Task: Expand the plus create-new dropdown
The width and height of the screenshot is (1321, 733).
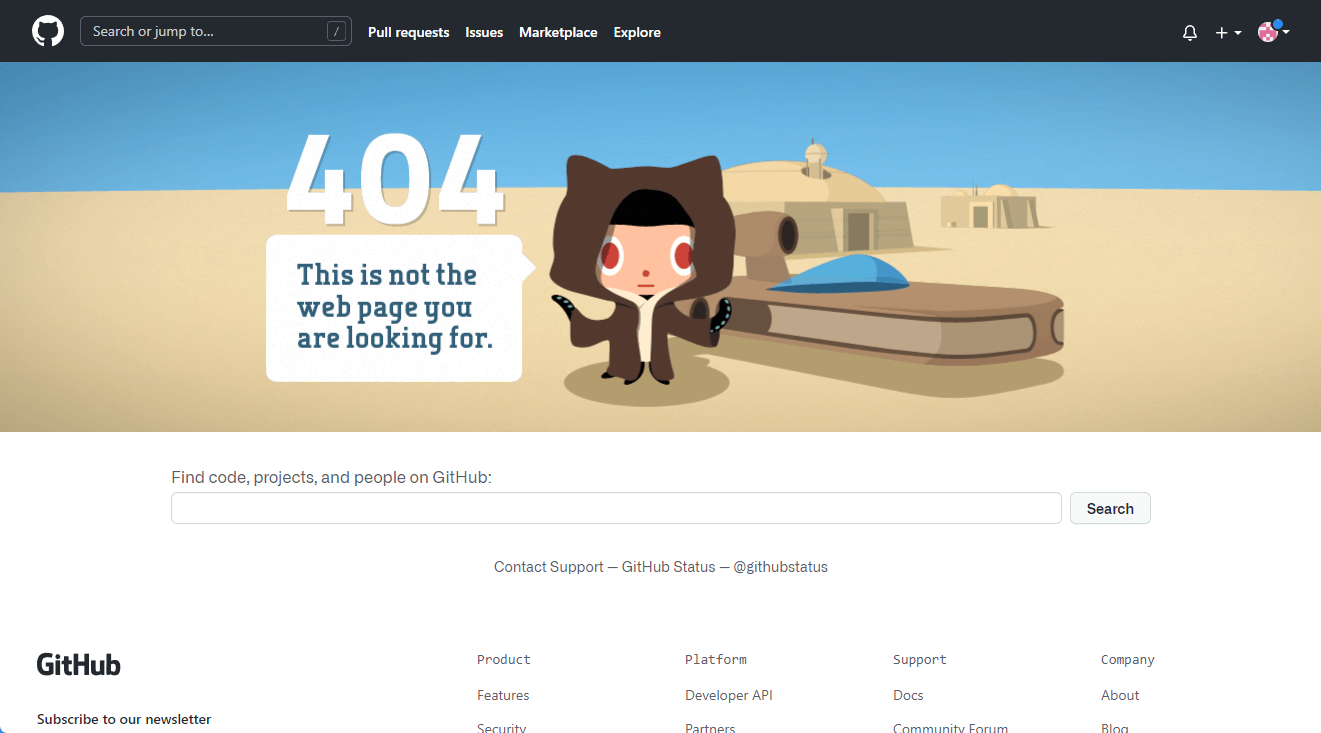Action: point(1227,32)
